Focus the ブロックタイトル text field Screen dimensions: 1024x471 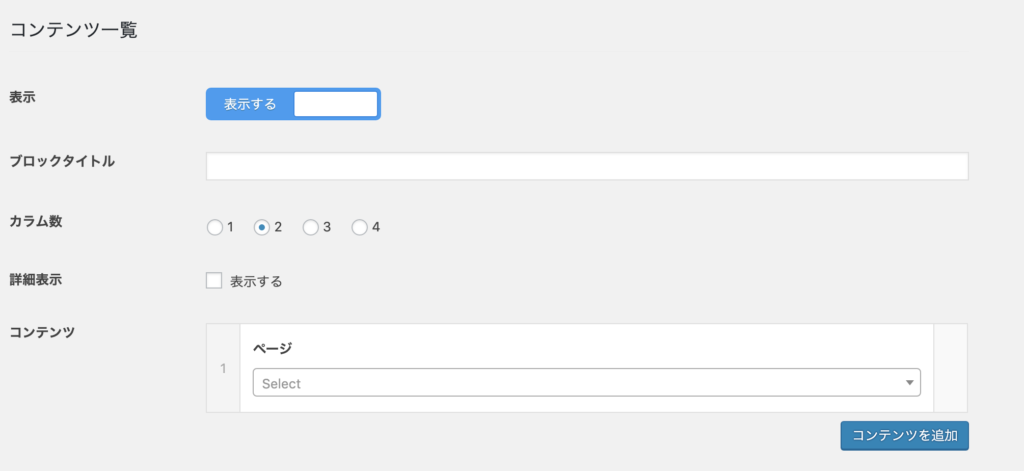click(587, 166)
